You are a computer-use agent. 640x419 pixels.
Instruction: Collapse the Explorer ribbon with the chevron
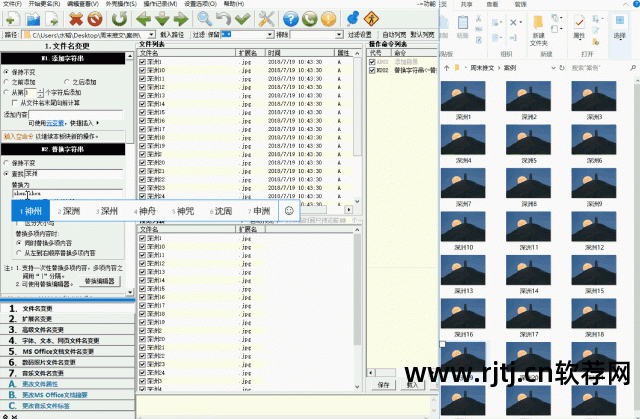click(x=625, y=4)
